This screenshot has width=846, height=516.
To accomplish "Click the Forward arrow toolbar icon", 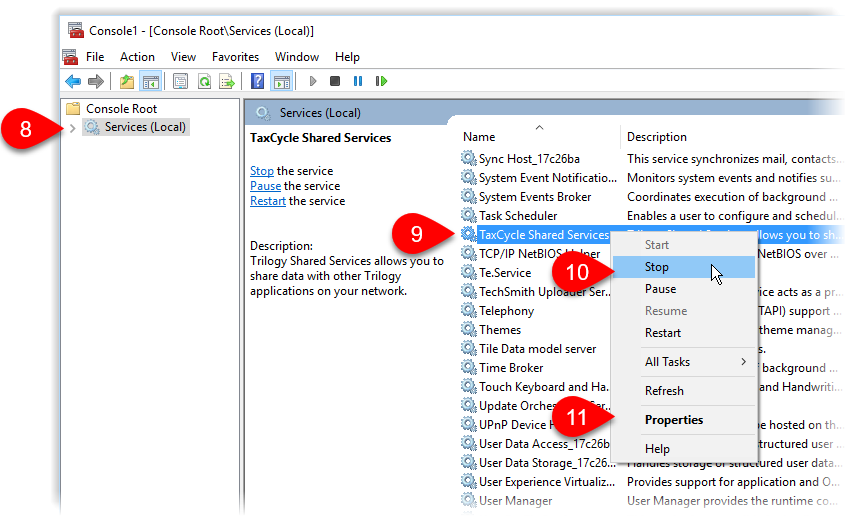I will click(95, 82).
